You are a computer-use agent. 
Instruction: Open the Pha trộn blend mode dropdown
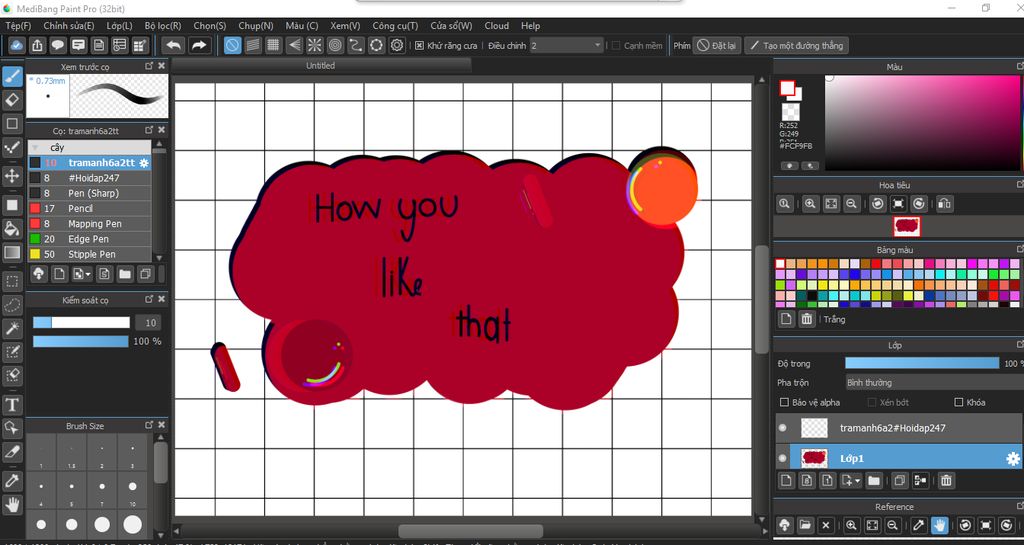934,382
